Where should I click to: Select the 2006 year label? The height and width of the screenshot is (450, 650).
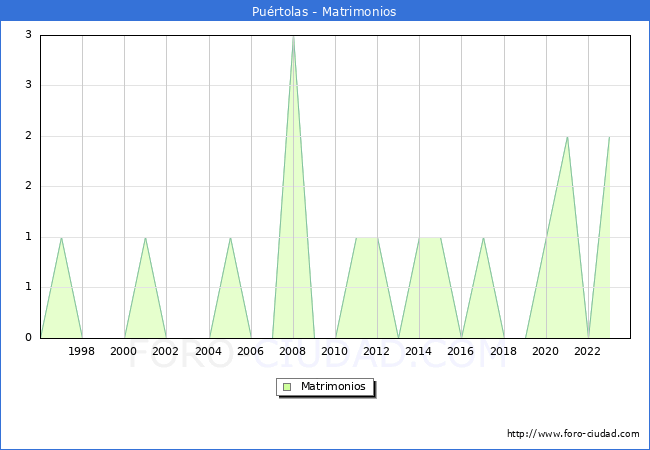tap(251, 351)
